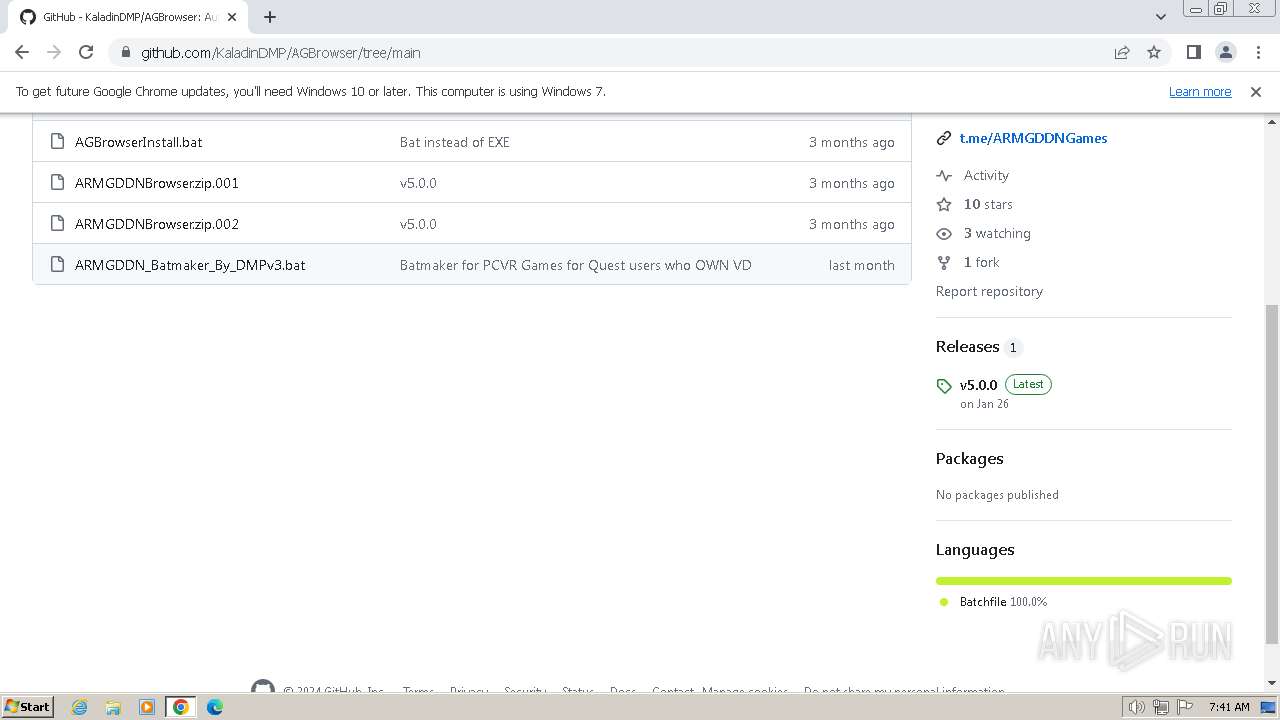Click the 'last month' timestamp text

tap(862, 265)
